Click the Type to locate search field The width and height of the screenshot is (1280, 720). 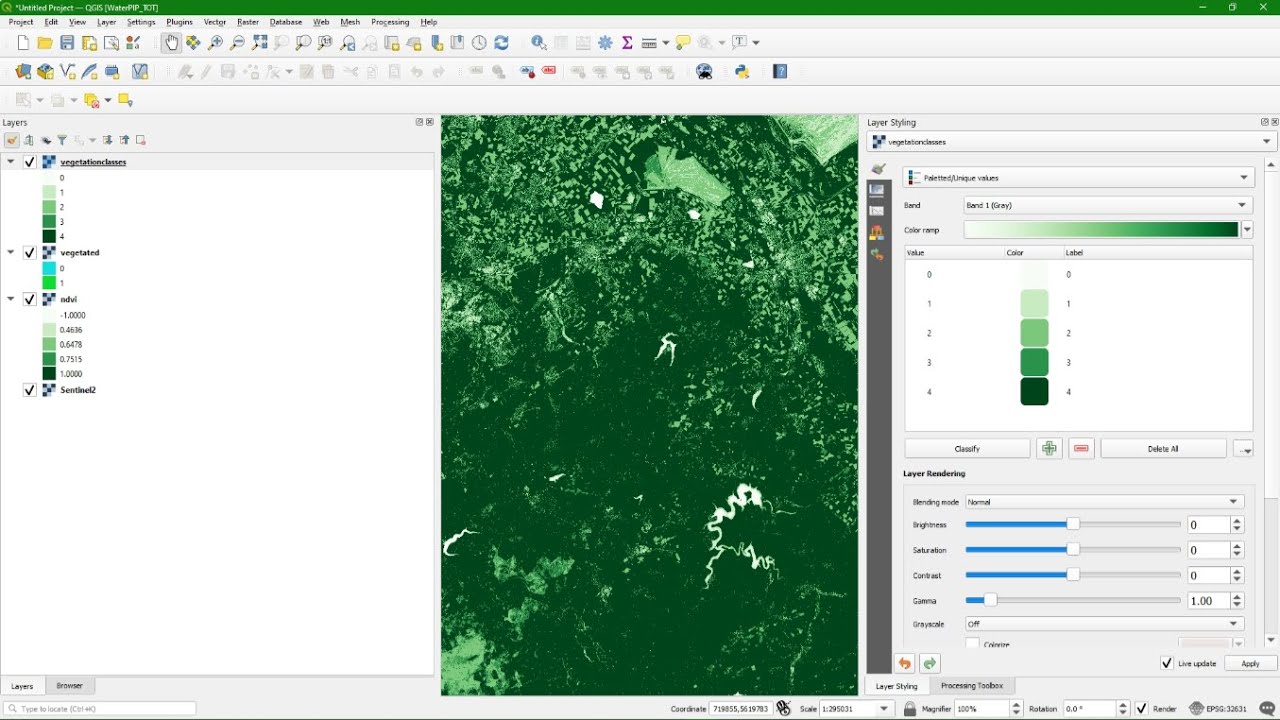(x=100, y=708)
